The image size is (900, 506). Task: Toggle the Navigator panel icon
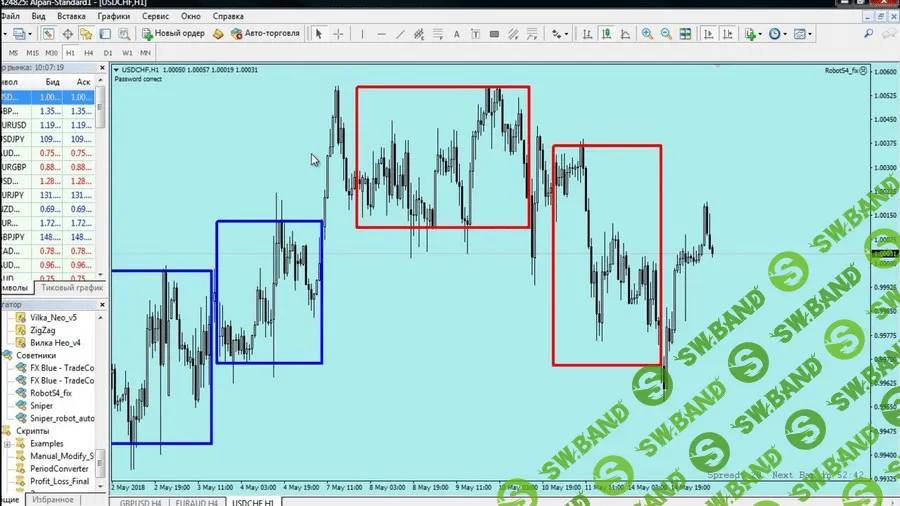(88, 33)
